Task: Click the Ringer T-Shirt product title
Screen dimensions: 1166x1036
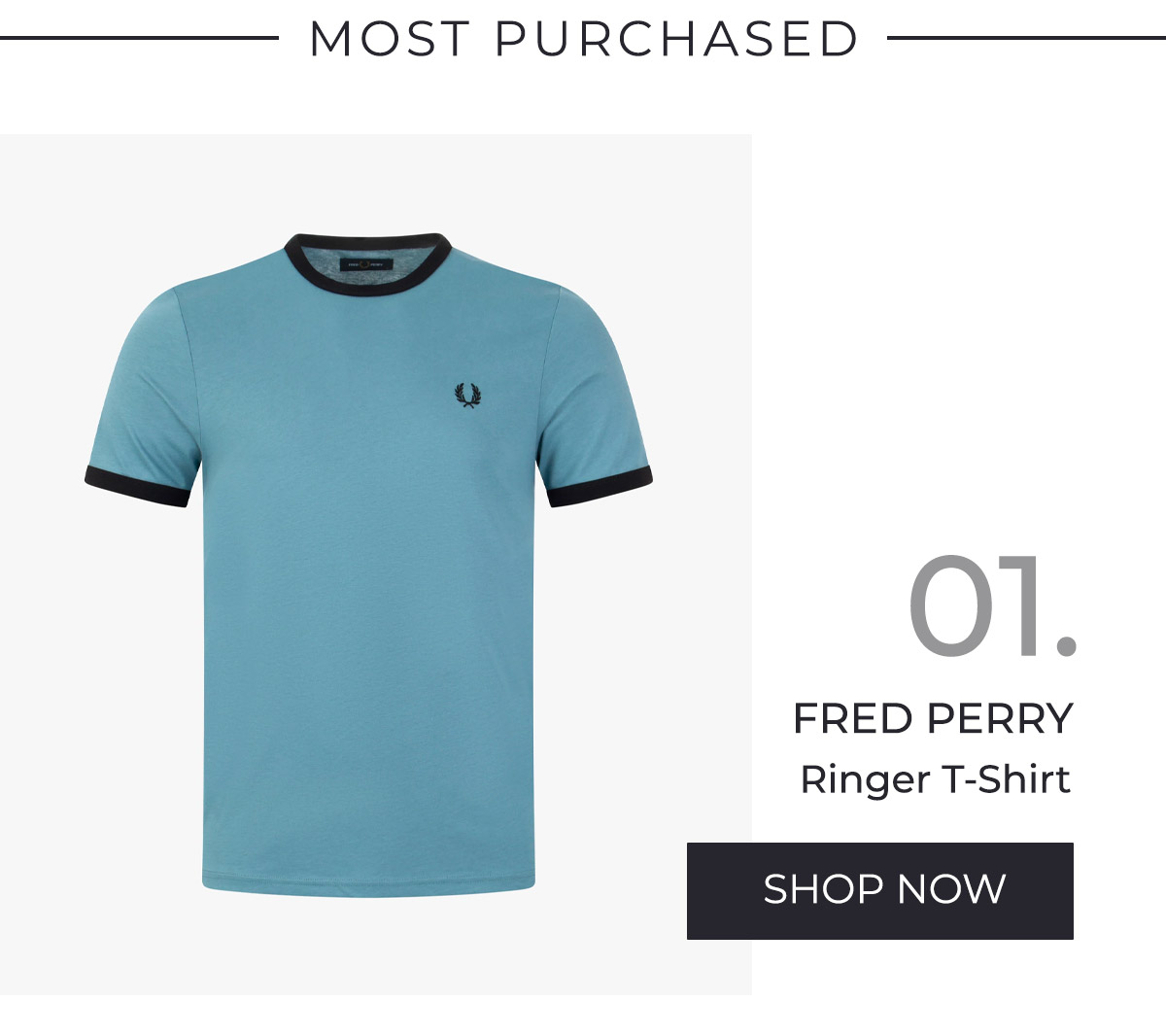Action: (x=935, y=780)
